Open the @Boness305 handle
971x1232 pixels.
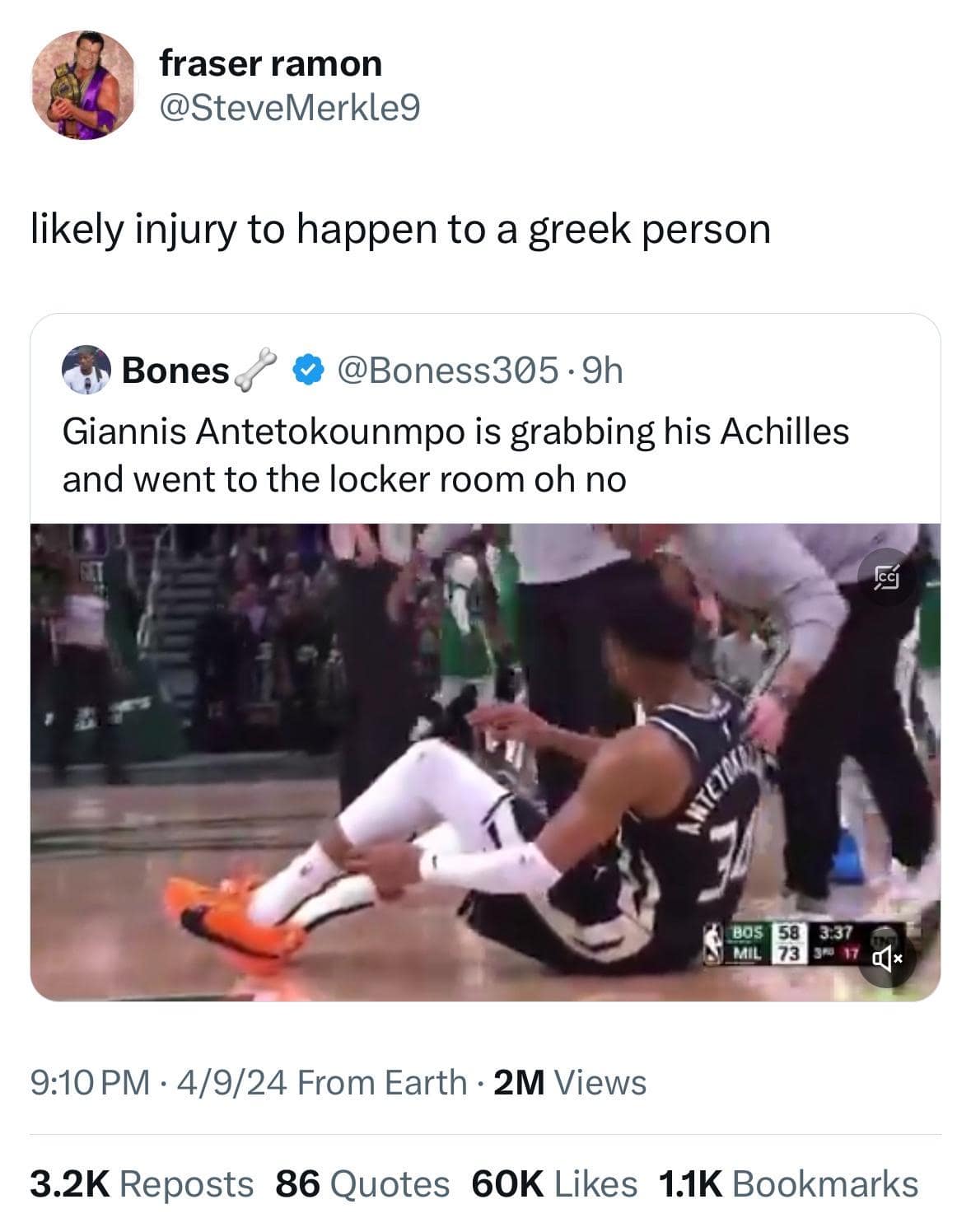[x=445, y=371]
